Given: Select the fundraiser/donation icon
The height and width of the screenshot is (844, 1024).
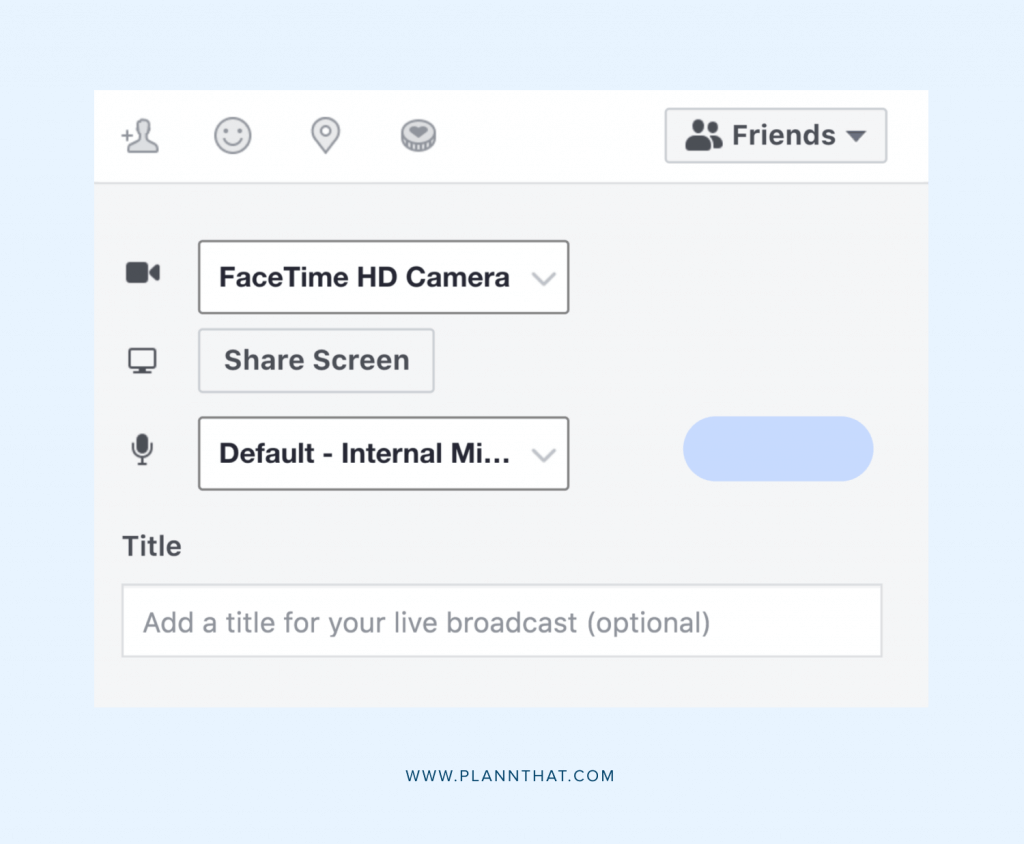Looking at the screenshot, I should 418,136.
